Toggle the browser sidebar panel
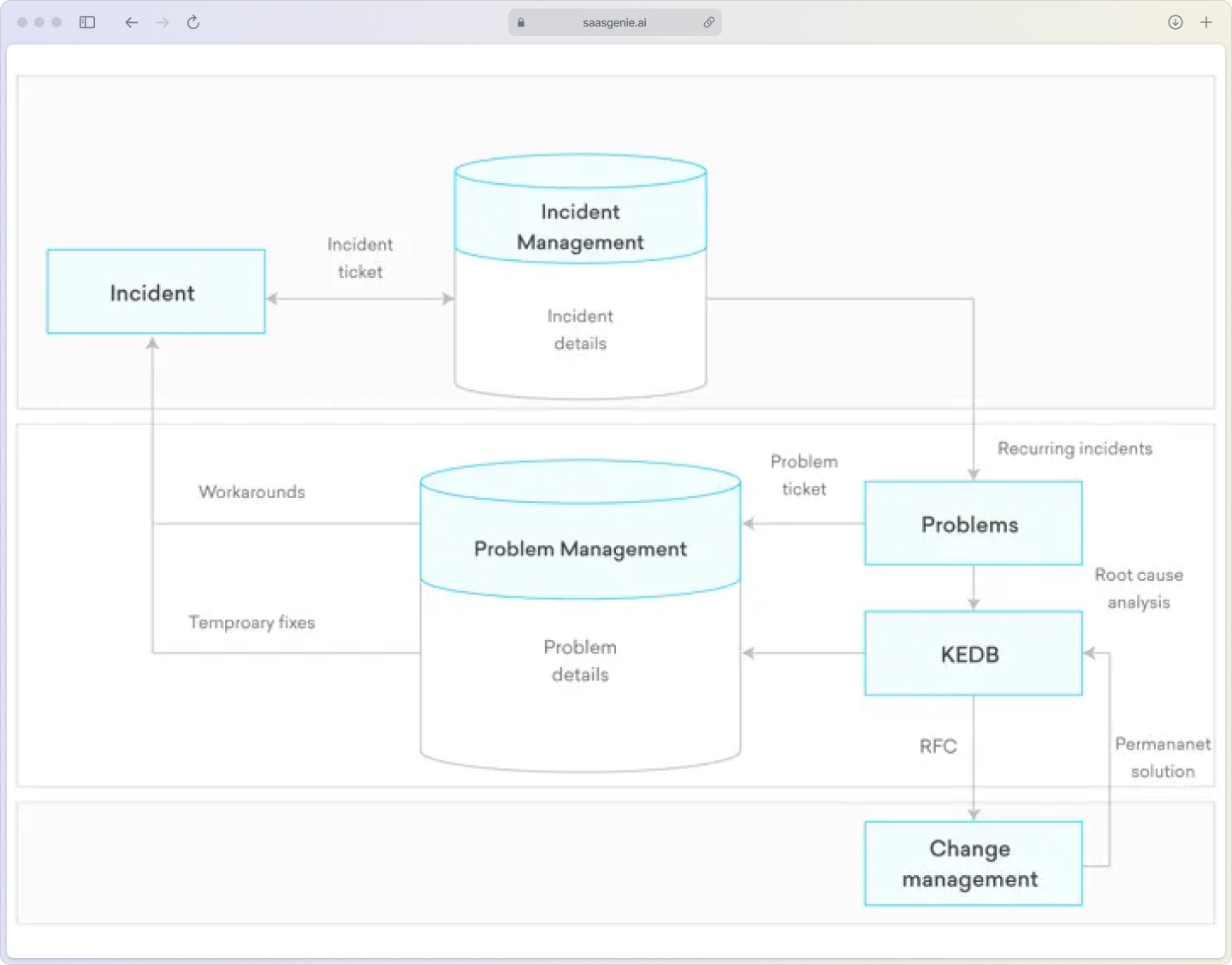 pyautogui.click(x=86, y=22)
